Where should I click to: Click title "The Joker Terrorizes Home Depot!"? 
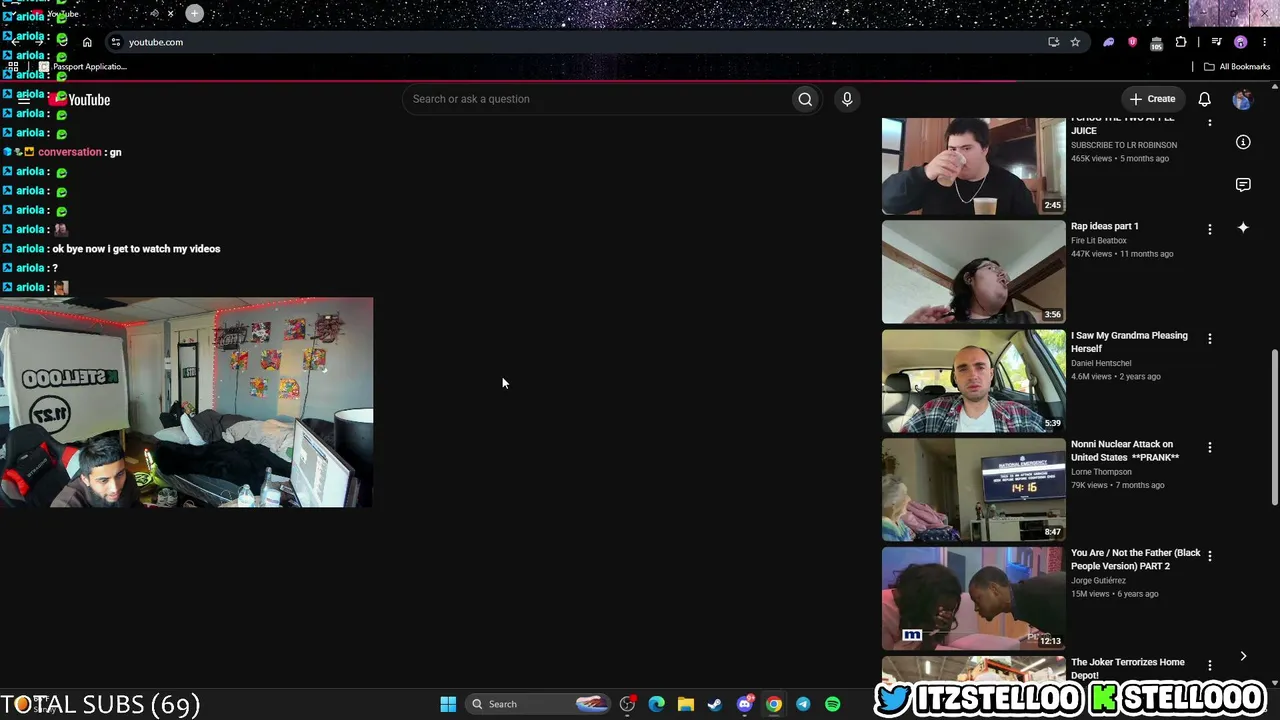pos(1128,668)
